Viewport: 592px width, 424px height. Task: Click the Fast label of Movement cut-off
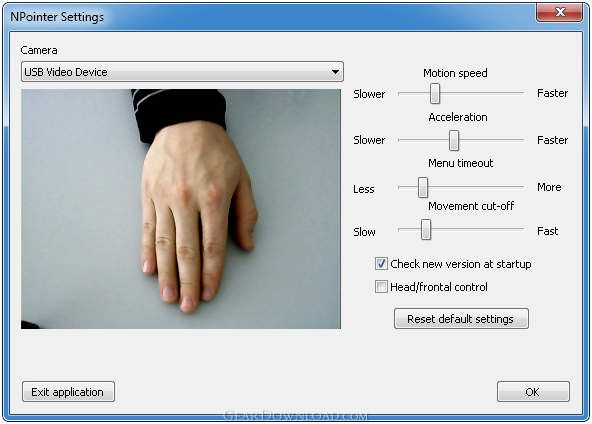click(x=547, y=231)
